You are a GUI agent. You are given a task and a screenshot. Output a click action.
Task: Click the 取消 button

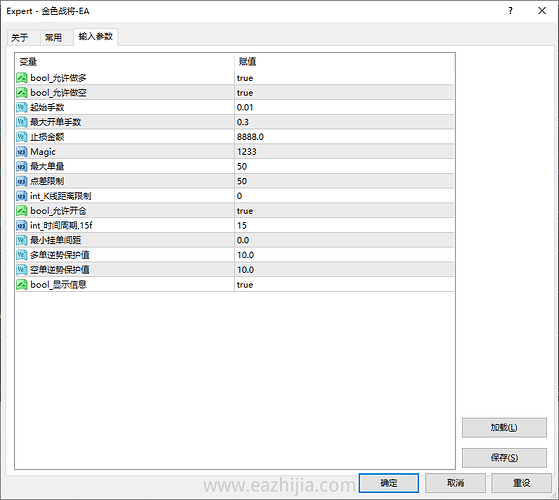click(455, 483)
